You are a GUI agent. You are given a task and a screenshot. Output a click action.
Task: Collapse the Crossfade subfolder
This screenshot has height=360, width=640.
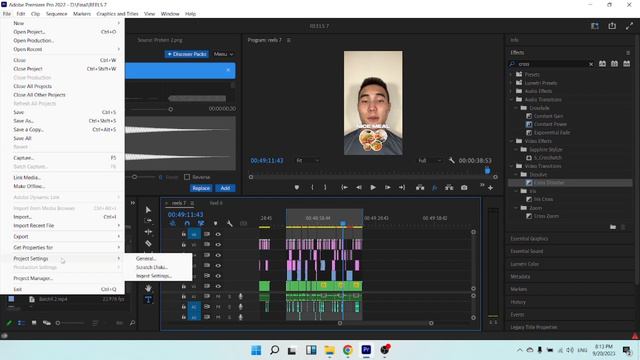pyautogui.click(x=516, y=108)
